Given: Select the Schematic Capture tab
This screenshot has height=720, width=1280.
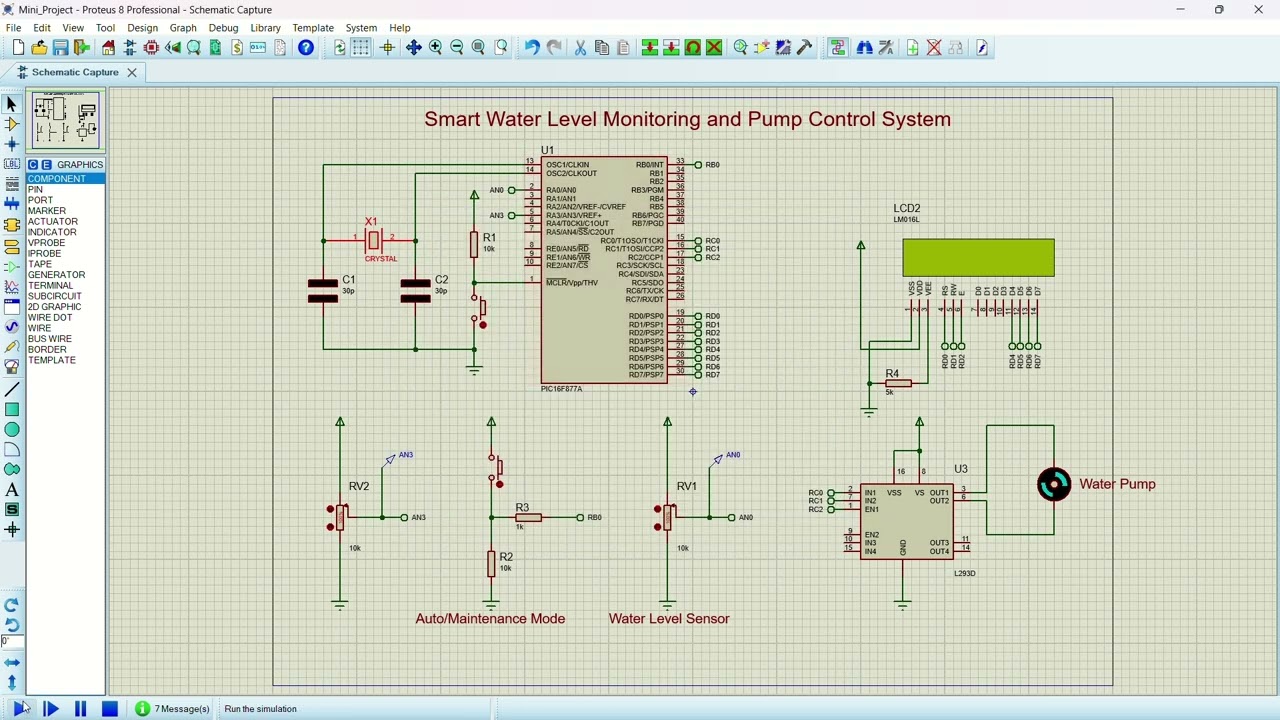Looking at the screenshot, I should click(x=75, y=72).
